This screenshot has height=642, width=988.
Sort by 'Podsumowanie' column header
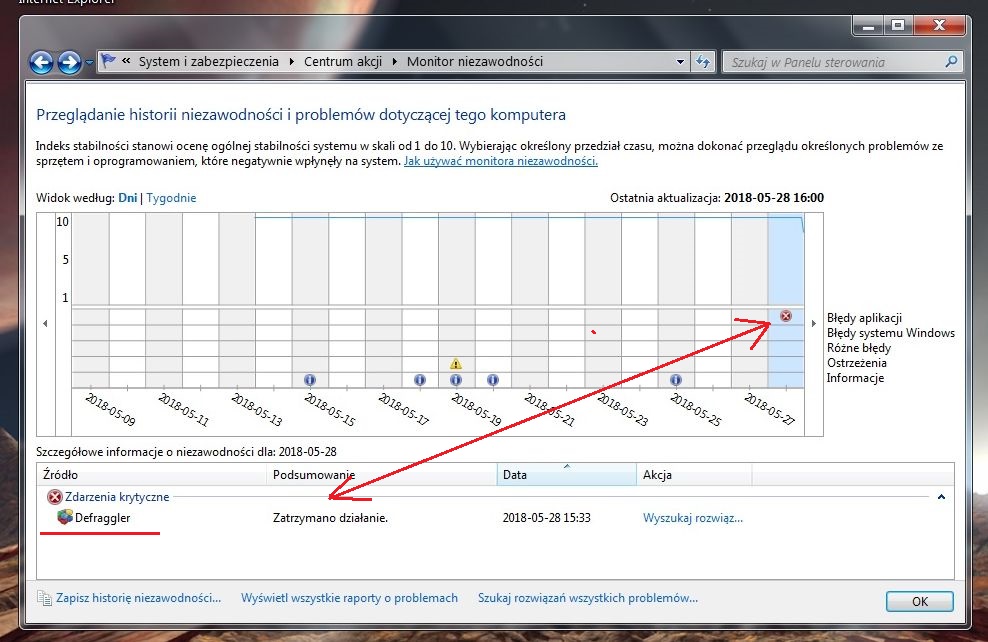click(x=382, y=474)
